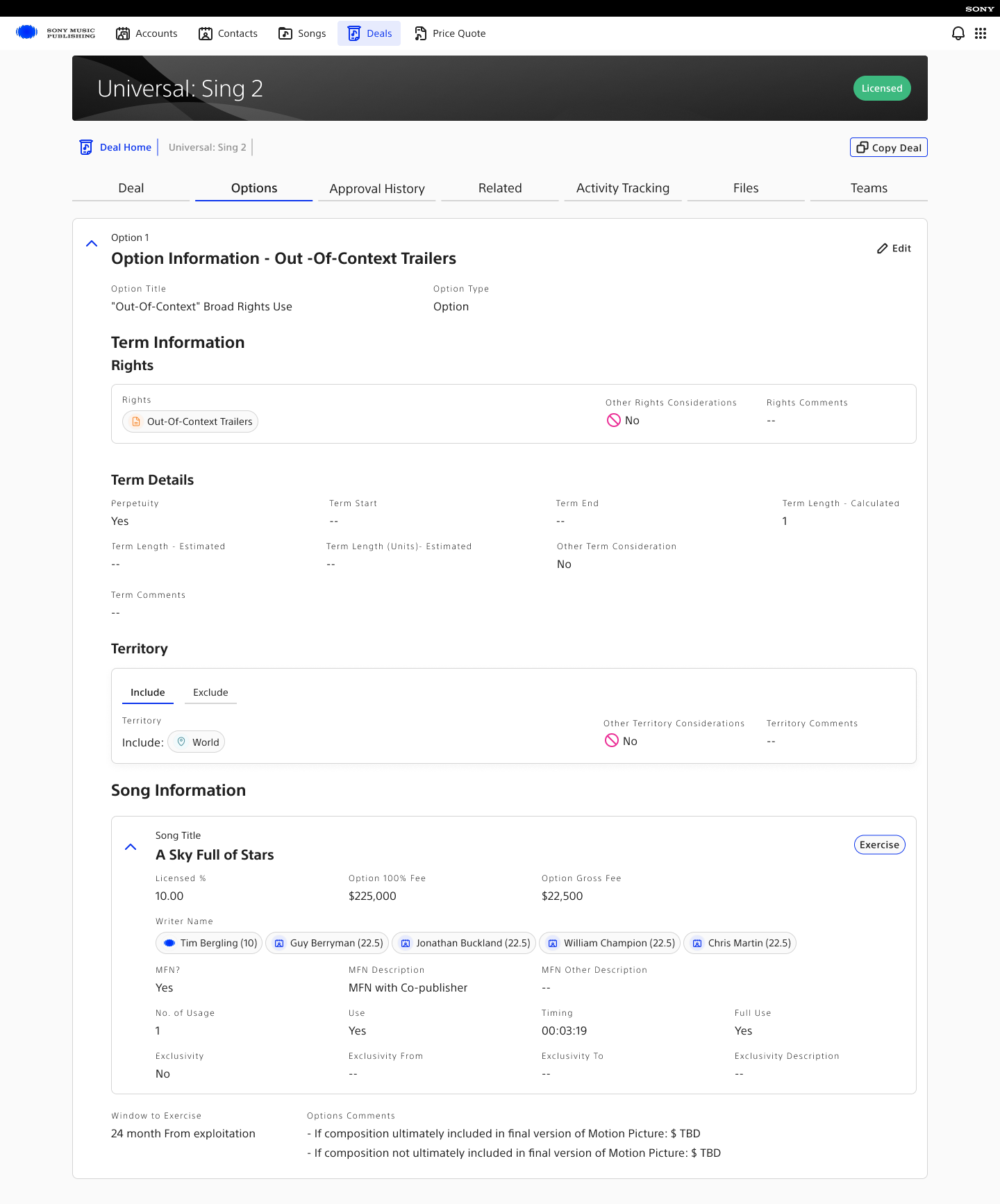Click the Universal: Sing 2 banner heading
This screenshot has height=1204, width=1000.
[x=180, y=88]
